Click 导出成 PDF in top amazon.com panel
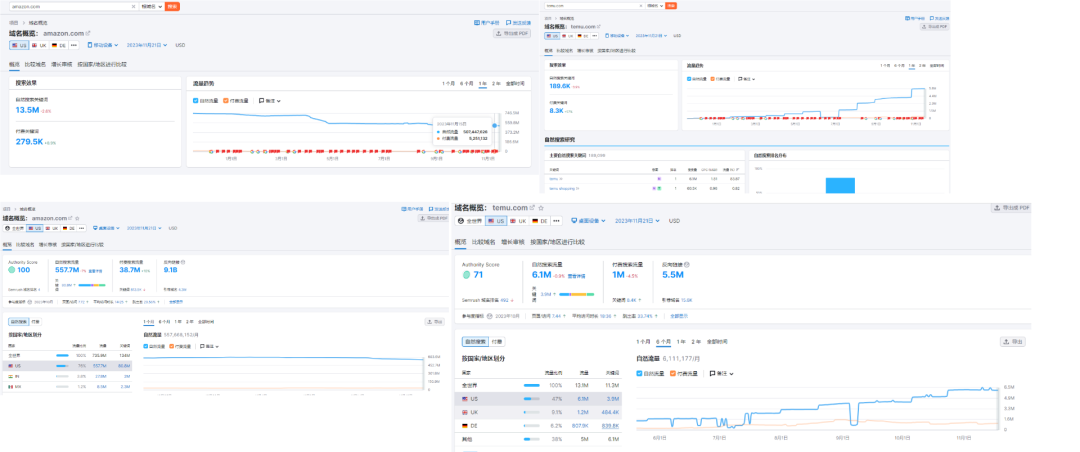Viewport: 1080px width, 452px height. coord(512,33)
